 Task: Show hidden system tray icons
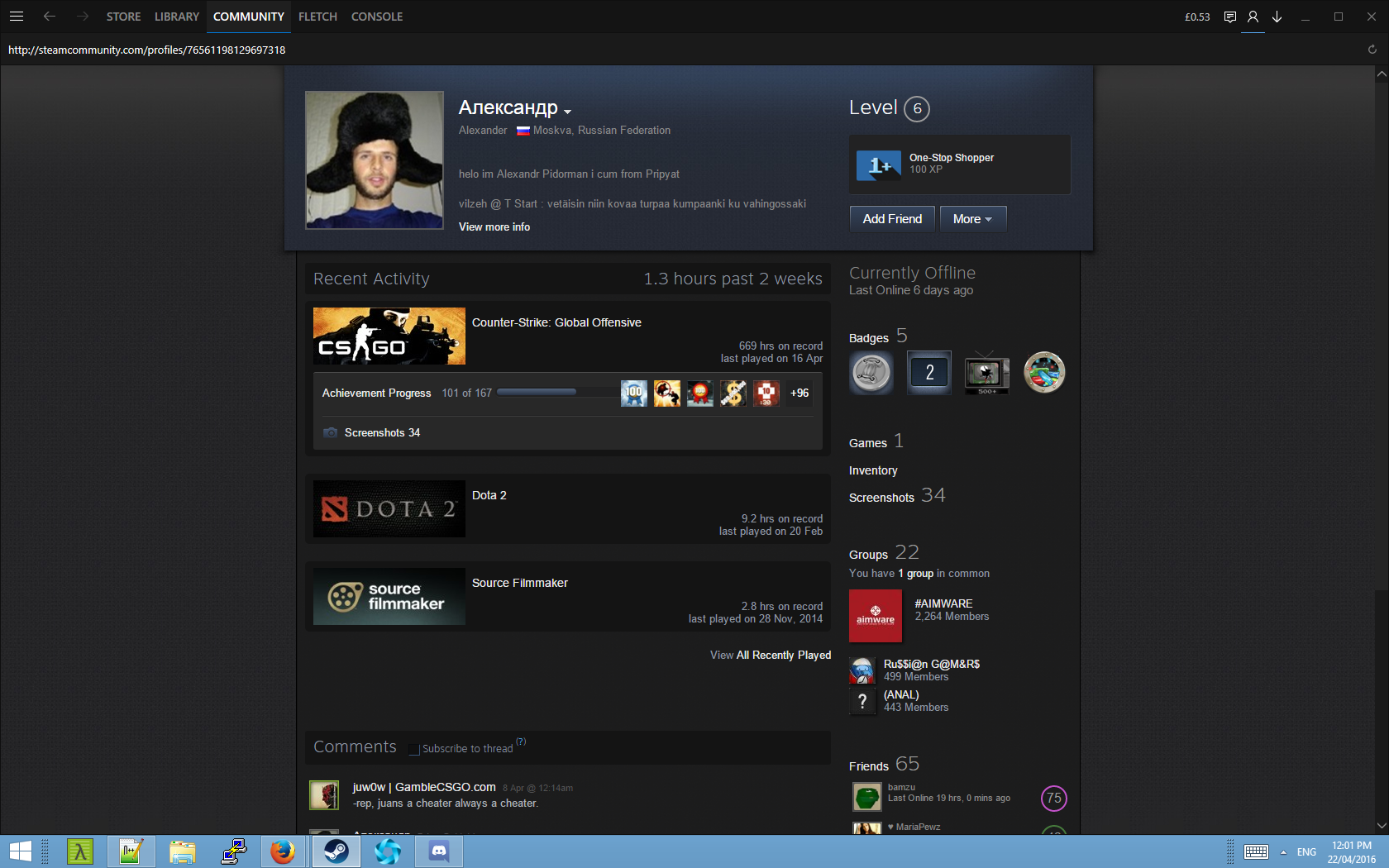(x=1283, y=852)
